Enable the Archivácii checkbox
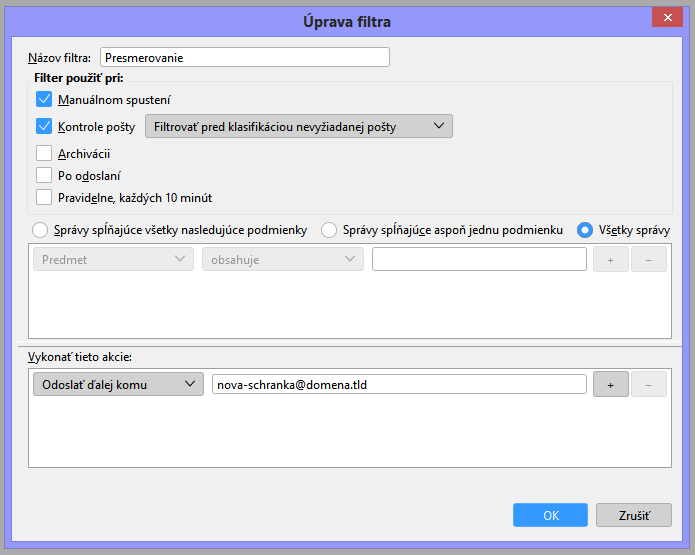This screenshot has width=695, height=555. coord(44,154)
